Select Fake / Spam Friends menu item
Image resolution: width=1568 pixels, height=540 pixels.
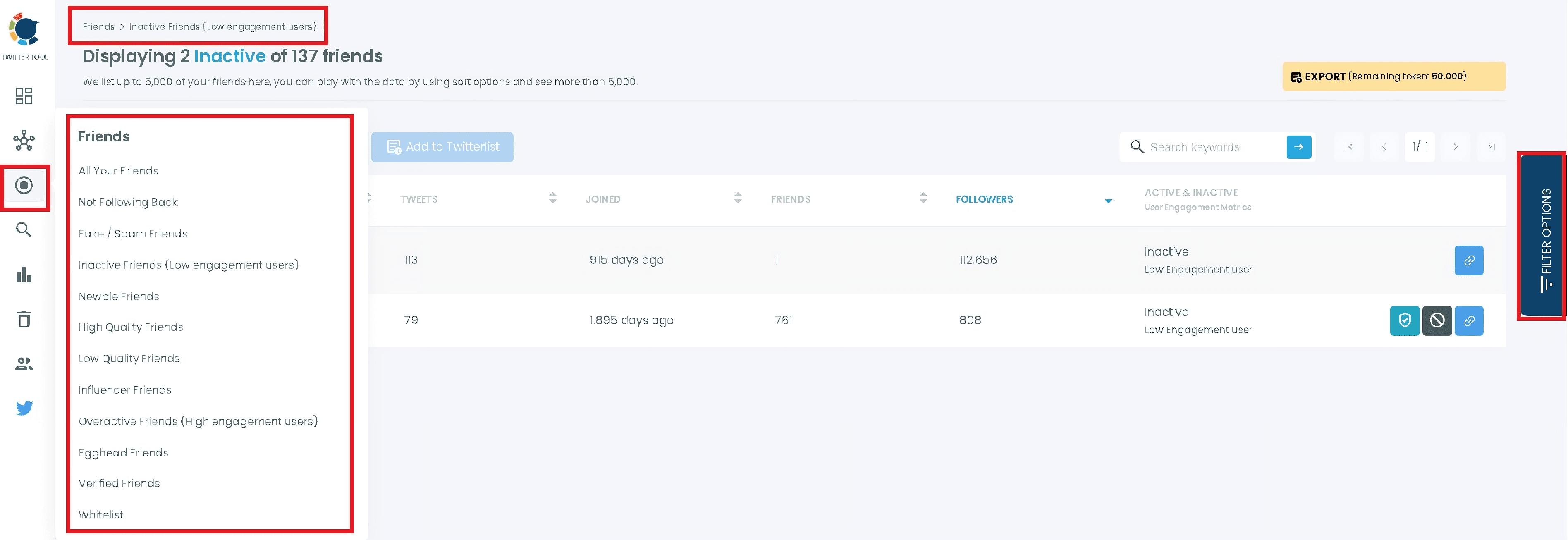[x=133, y=234]
